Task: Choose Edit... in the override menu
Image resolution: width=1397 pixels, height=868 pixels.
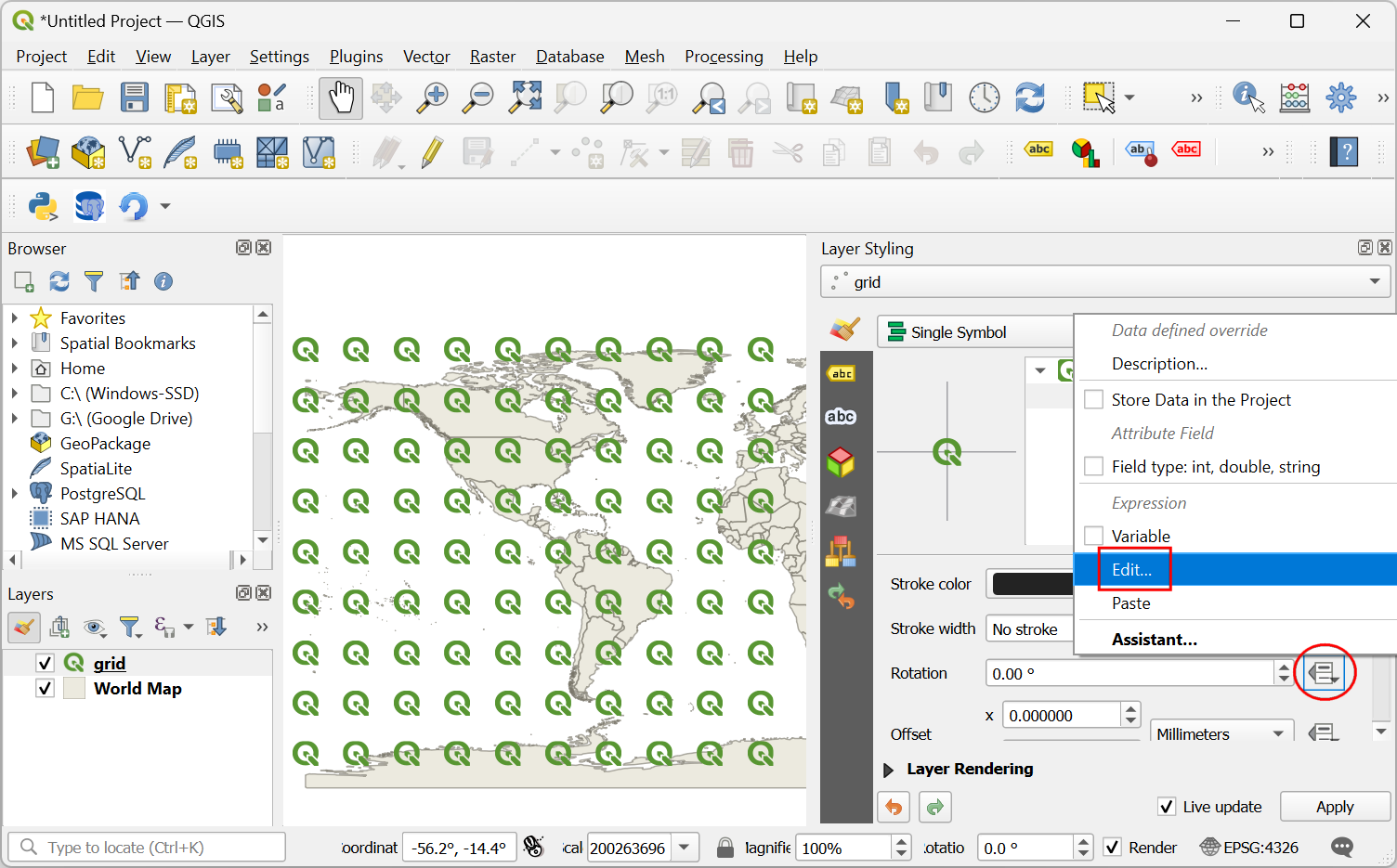Action: (x=1131, y=570)
